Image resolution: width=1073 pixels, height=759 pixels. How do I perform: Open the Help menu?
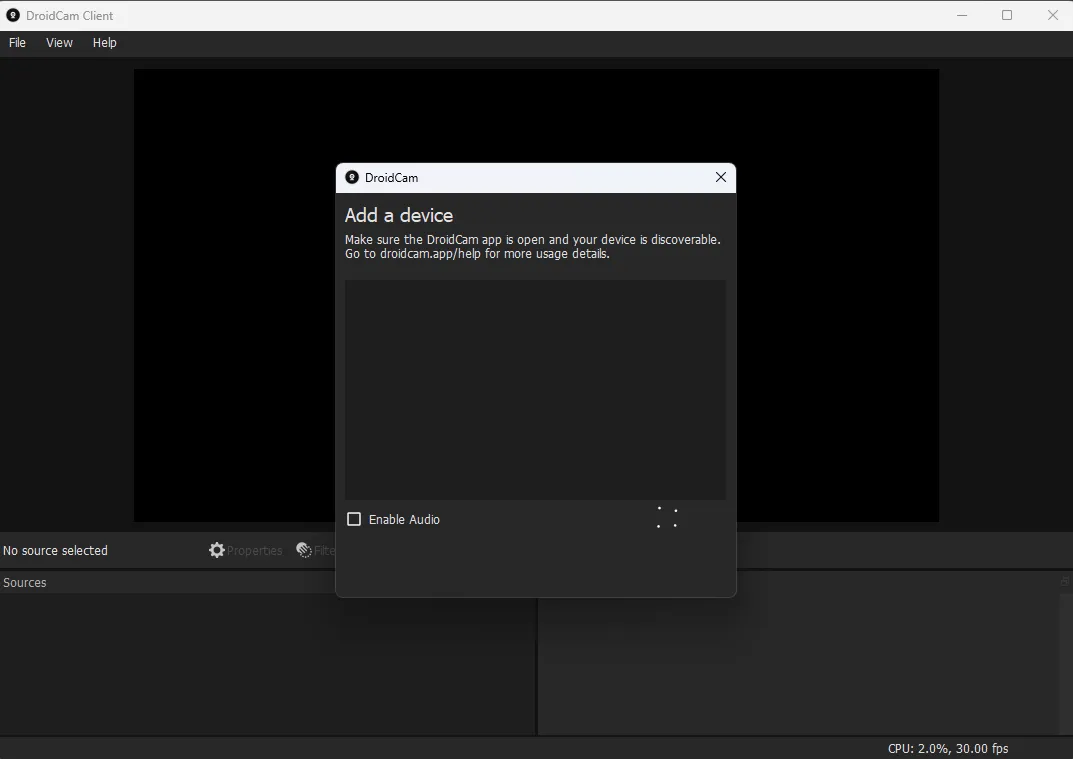click(105, 42)
